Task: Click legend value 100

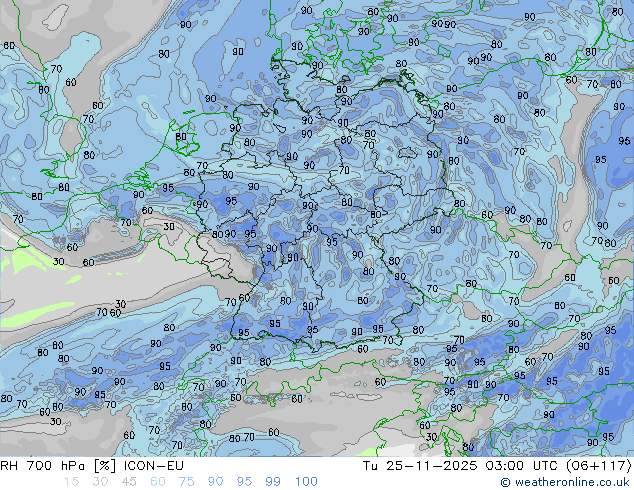Action: point(306,482)
